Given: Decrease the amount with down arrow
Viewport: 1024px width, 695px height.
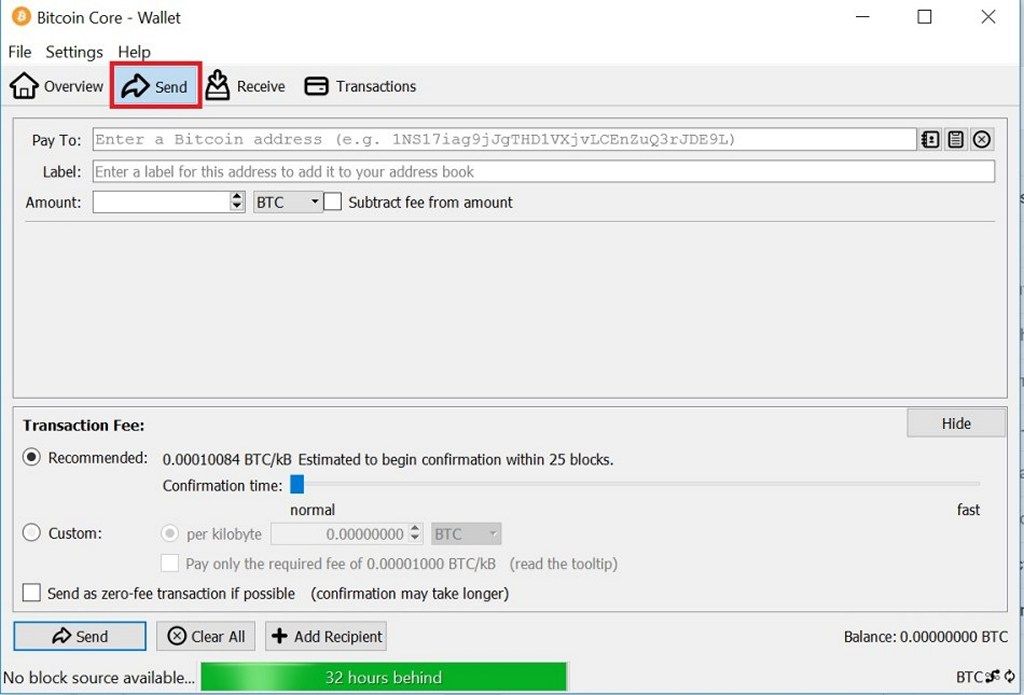Looking at the screenshot, I should point(237,207).
